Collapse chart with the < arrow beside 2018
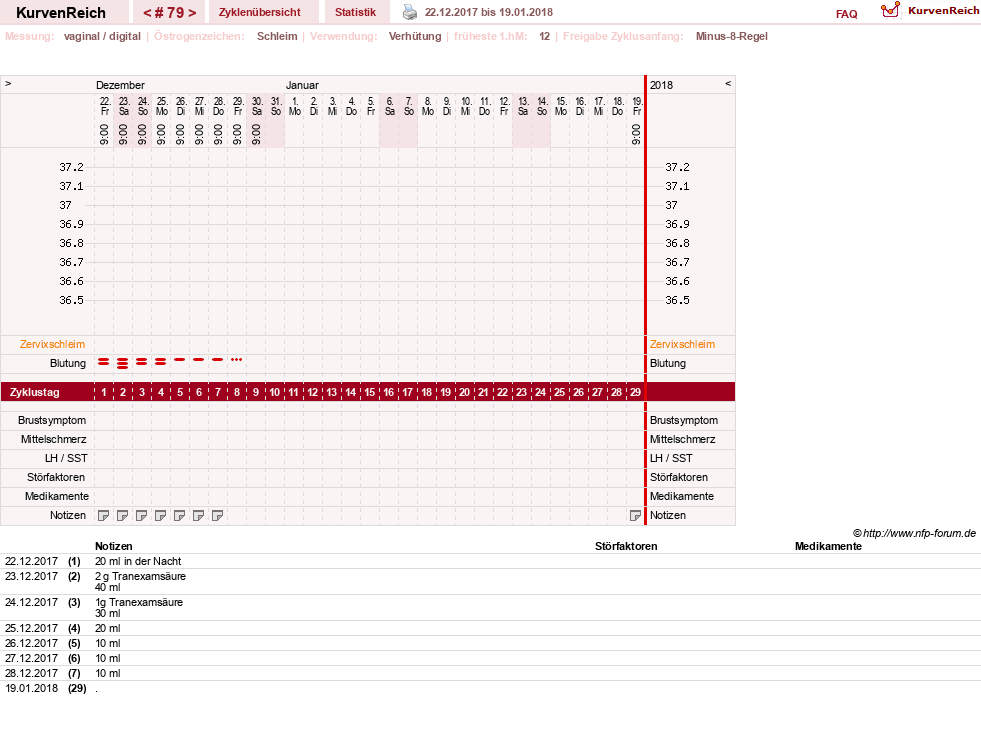Screen dimensions: 981x753 point(728,83)
